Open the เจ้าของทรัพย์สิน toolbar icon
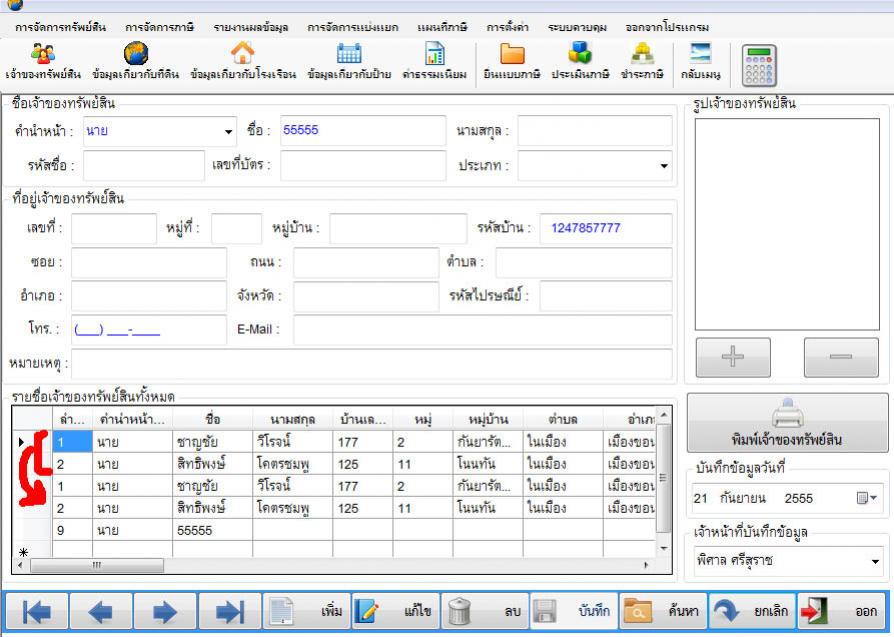Viewport: 894px width, 637px height. (x=43, y=54)
